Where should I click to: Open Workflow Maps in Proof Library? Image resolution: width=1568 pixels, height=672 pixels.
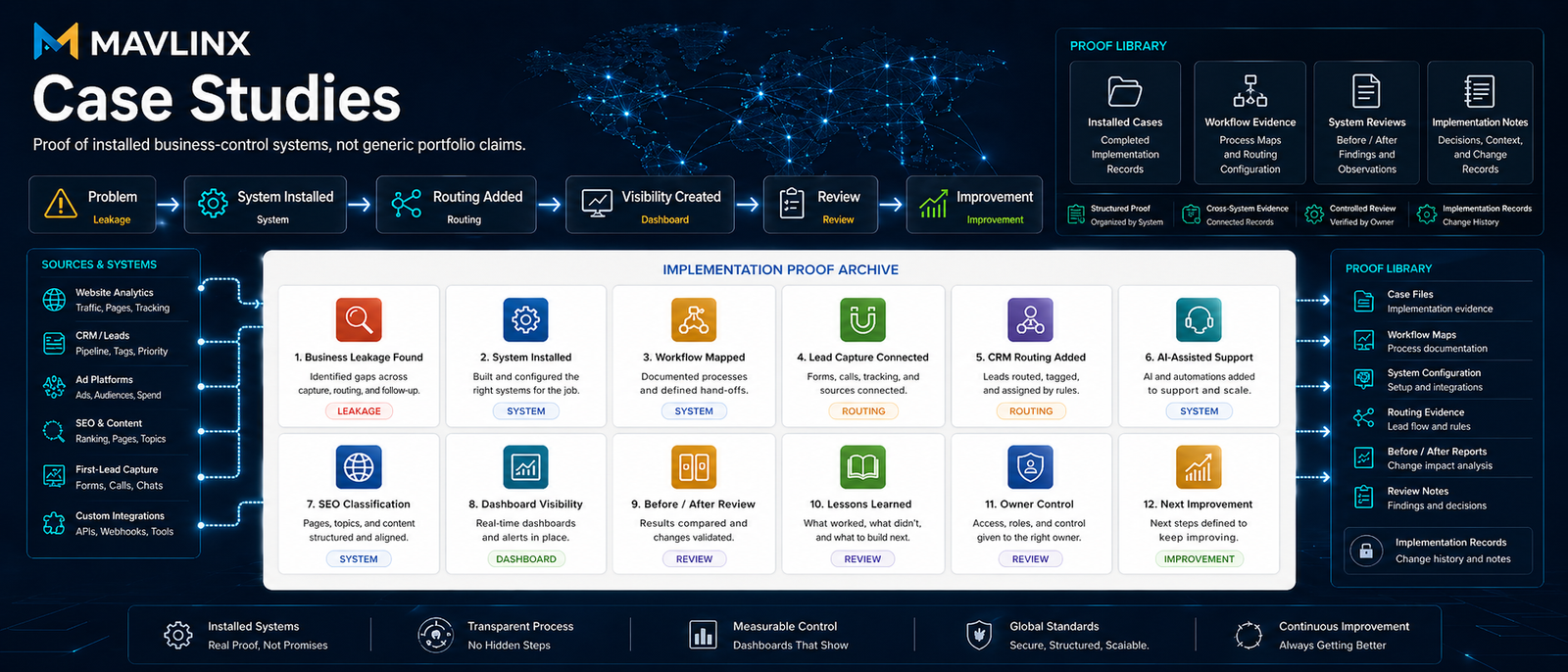pyautogui.click(x=1437, y=341)
